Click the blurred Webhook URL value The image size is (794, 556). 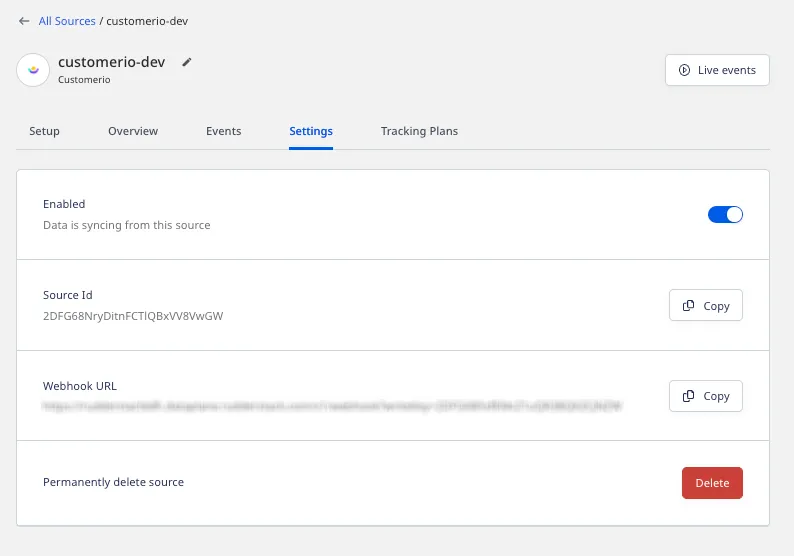(x=332, y=406)
